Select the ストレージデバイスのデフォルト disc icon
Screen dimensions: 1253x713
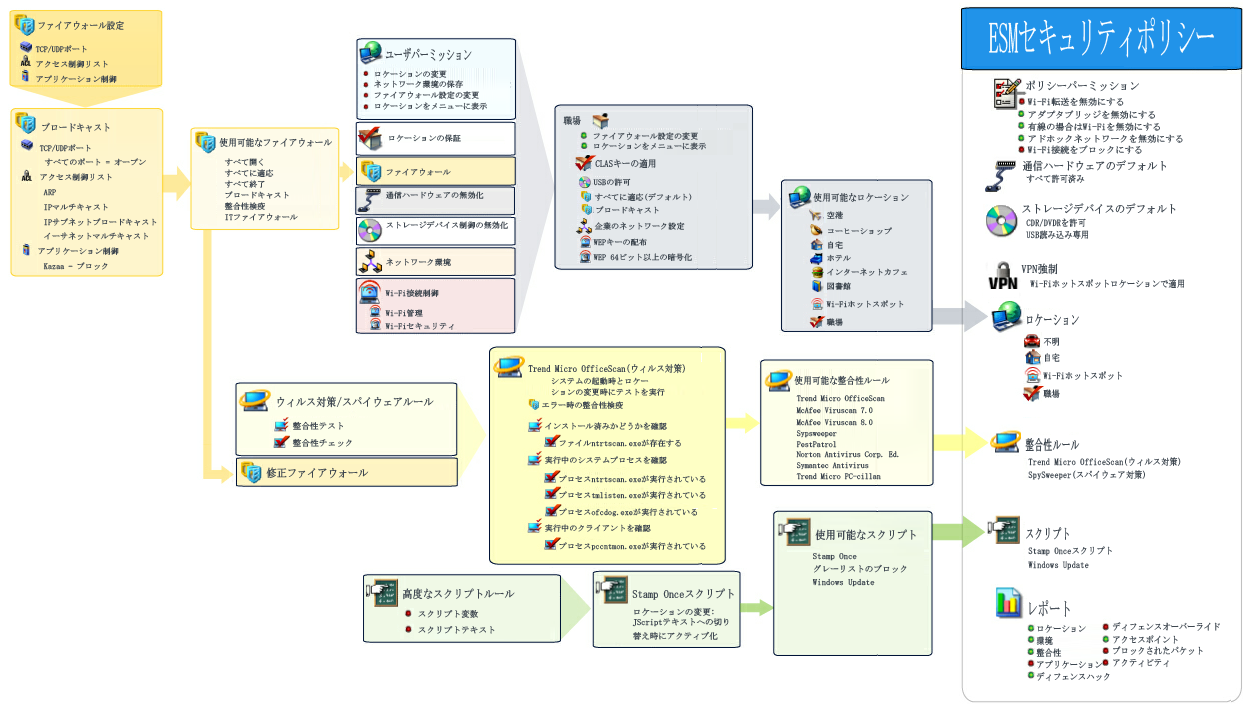[x=1001, y=220]
